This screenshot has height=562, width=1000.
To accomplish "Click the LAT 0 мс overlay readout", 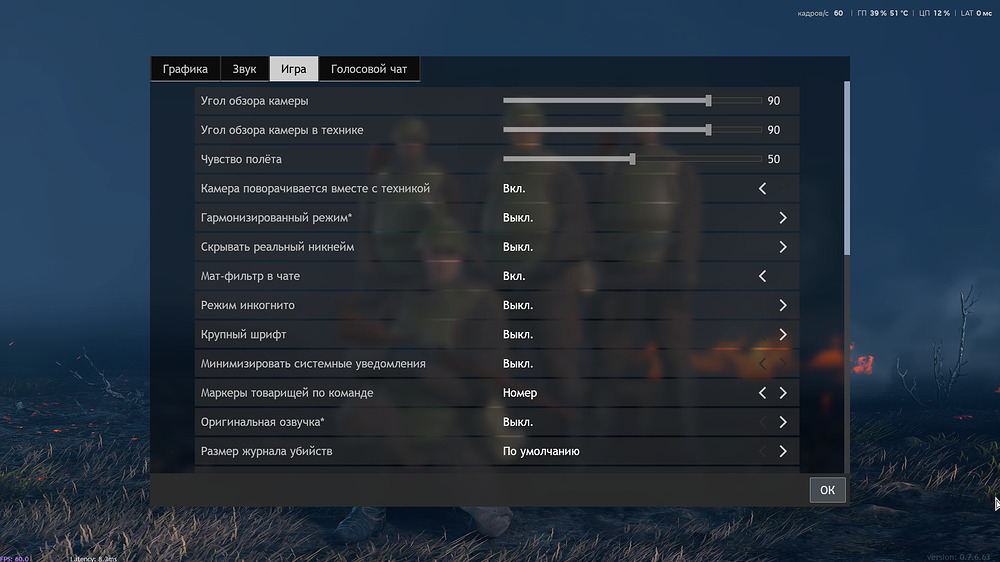I will (x=976, y=13).
